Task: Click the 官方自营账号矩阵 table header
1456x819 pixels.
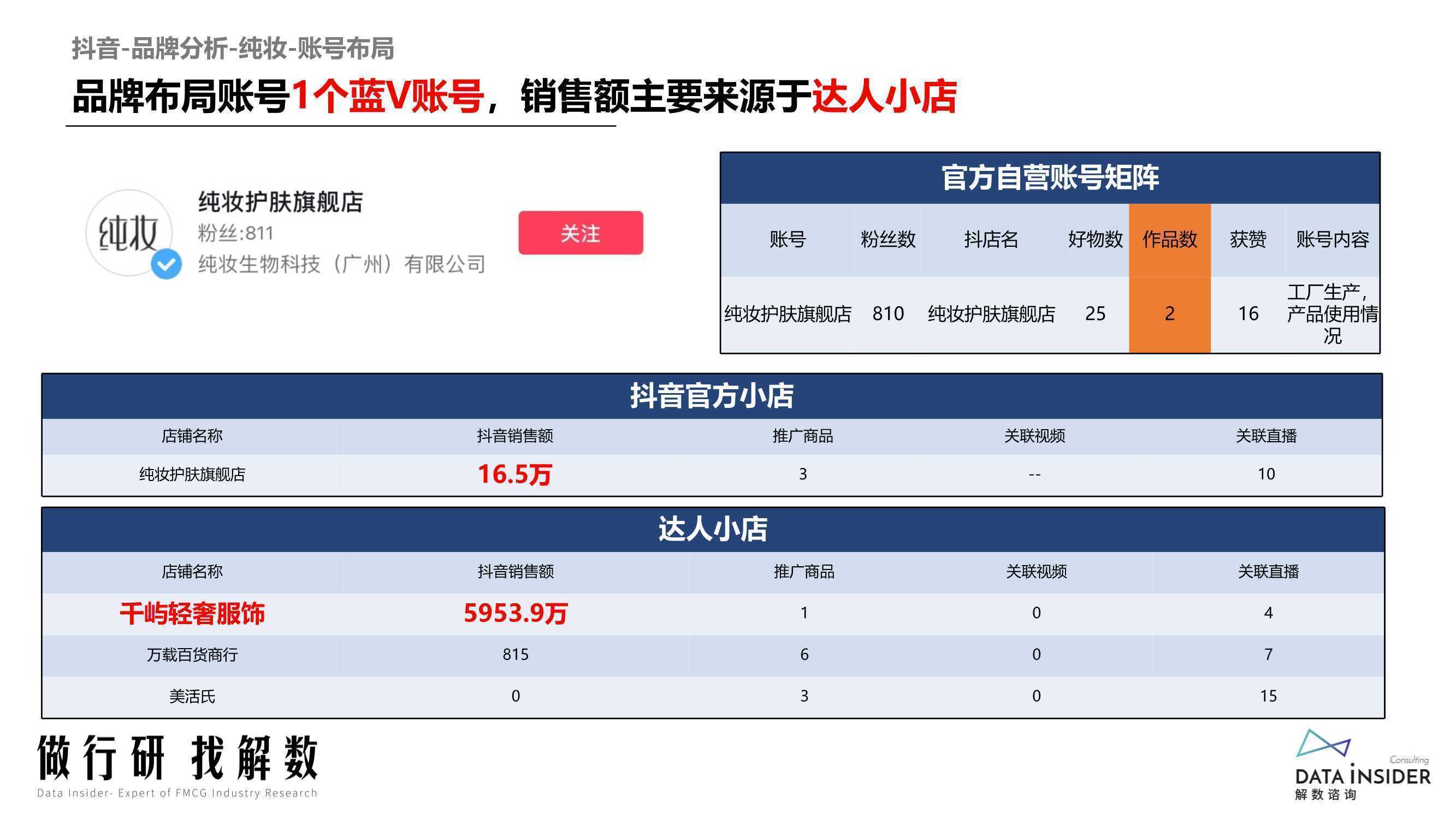Action: click(x=1050, y=177)
